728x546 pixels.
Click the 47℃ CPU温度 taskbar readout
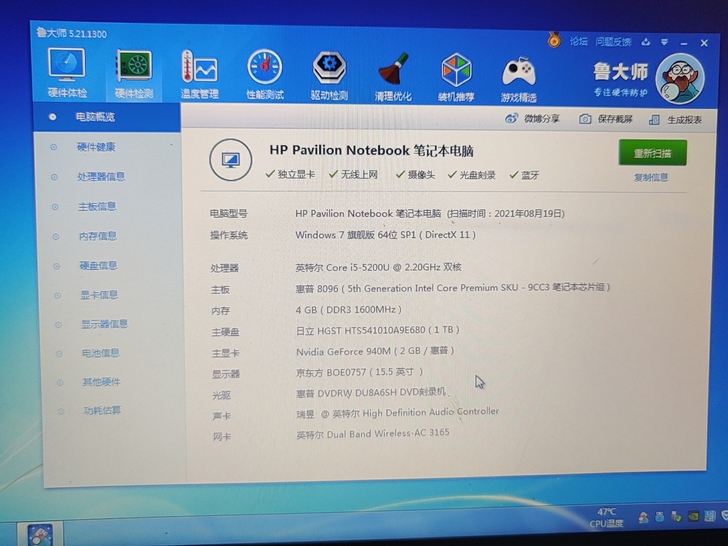(x=606, y=517)
